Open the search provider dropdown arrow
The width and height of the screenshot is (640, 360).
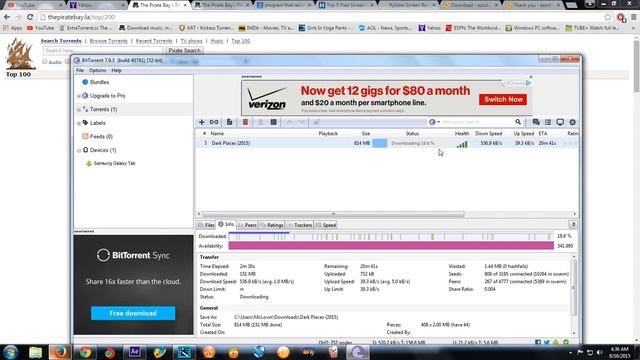point(439,122)
